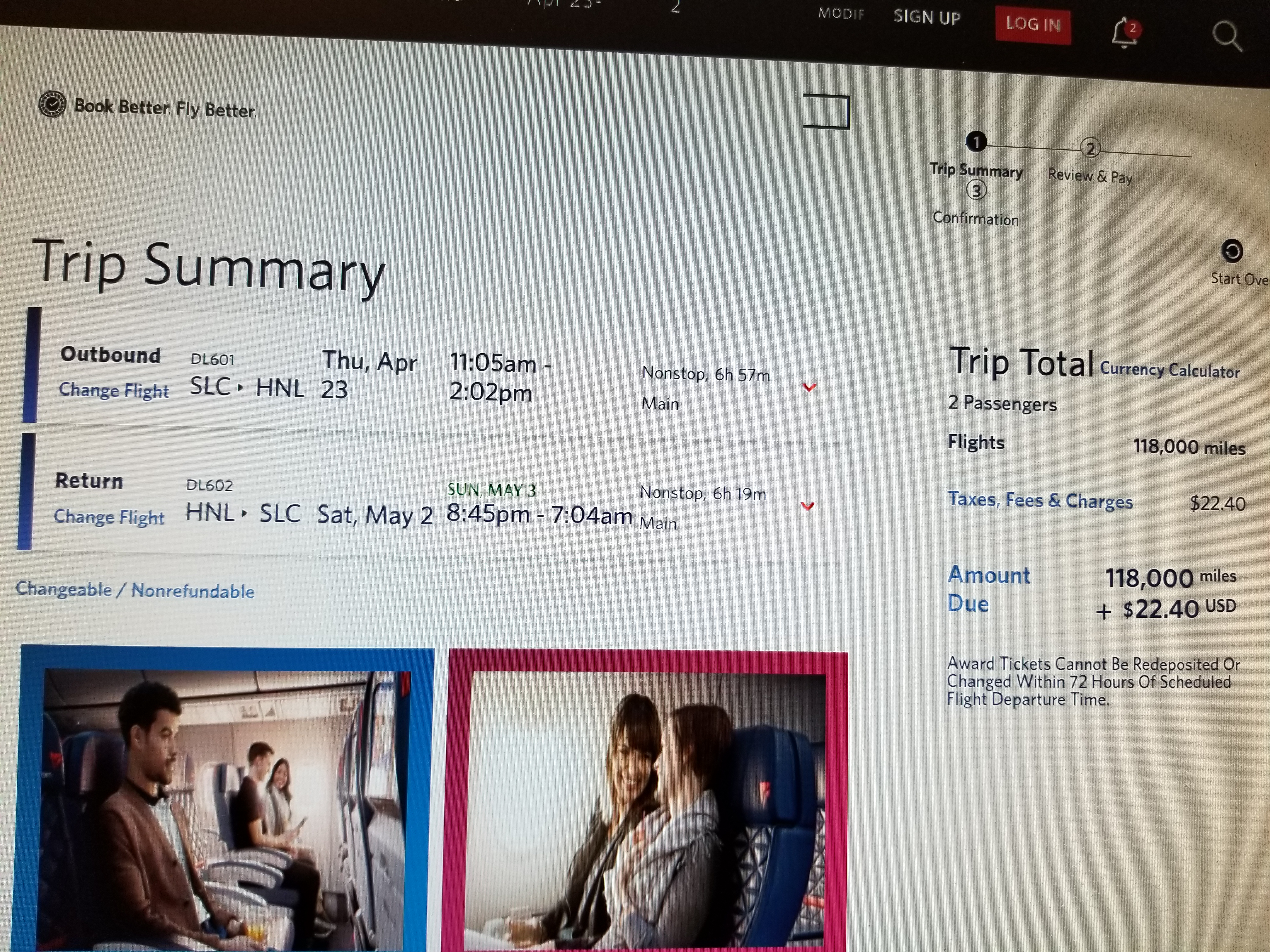Click the HNL to SLC route text

point(243,513)
